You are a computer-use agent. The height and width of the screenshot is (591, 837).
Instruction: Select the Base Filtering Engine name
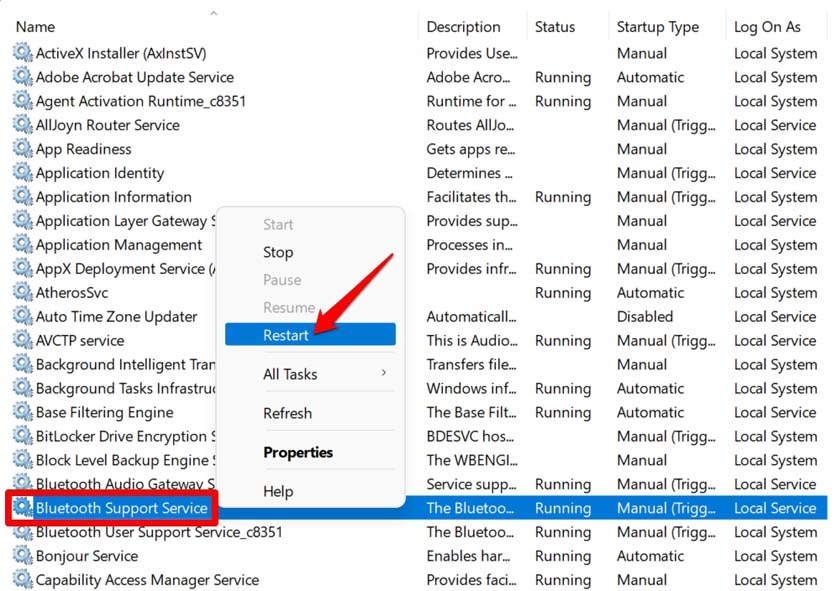tap(105, 412)
